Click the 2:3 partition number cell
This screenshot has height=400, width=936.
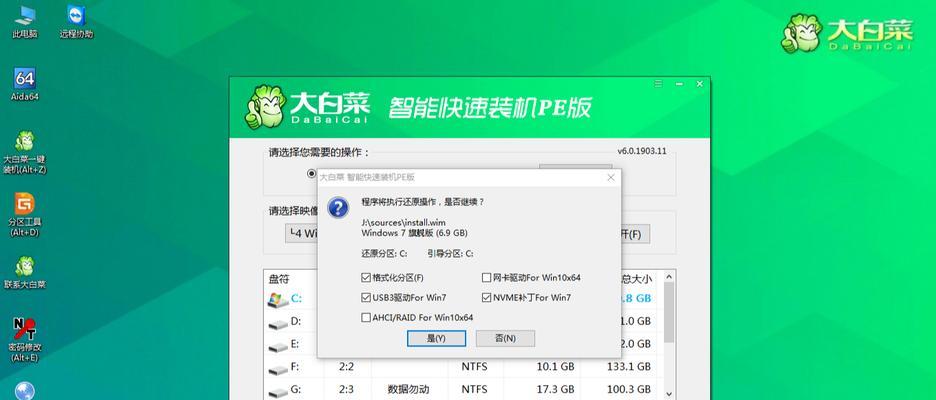click(347, 389)
